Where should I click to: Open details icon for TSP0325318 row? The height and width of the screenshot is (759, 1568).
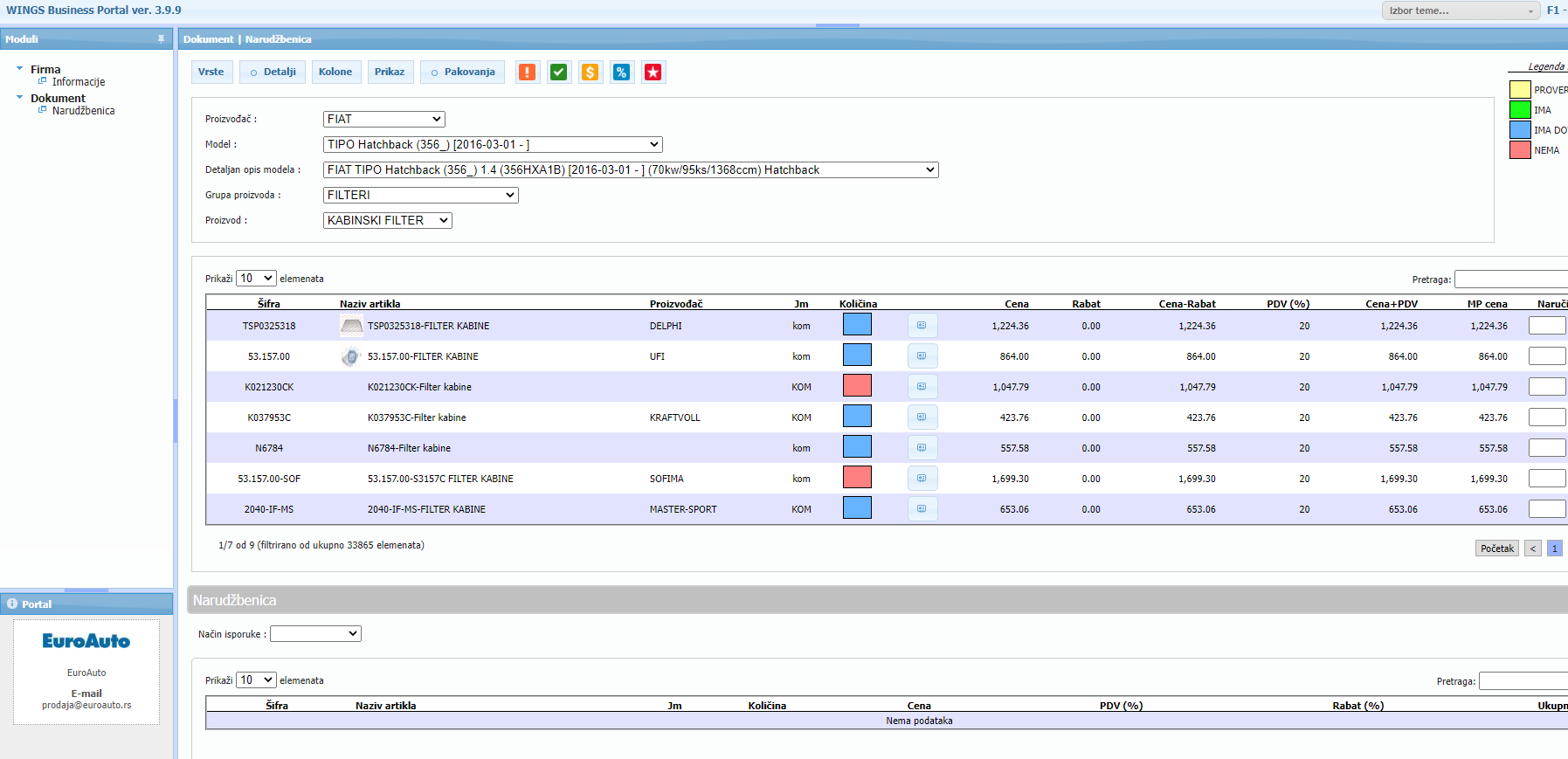(922, 326)
